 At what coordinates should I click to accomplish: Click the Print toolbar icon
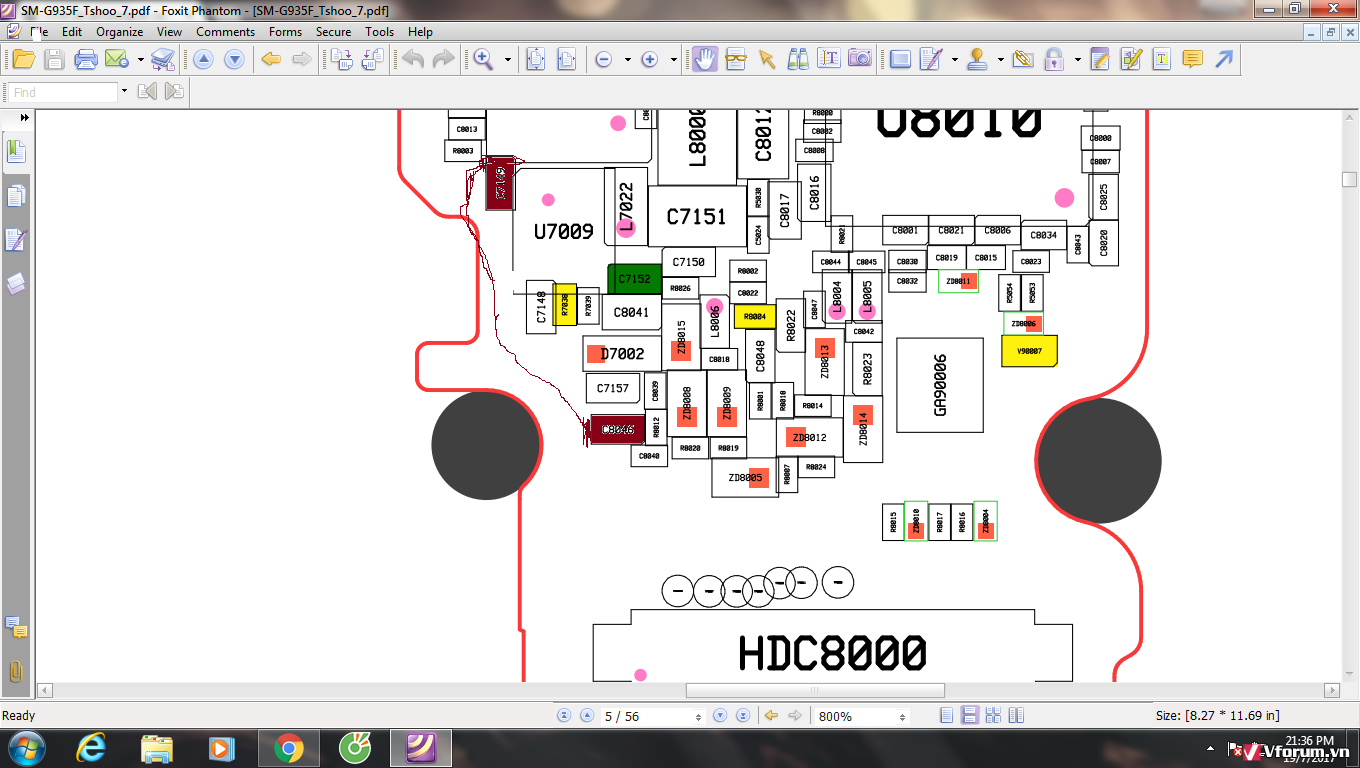pyautogui.click(x=86, y=60)
